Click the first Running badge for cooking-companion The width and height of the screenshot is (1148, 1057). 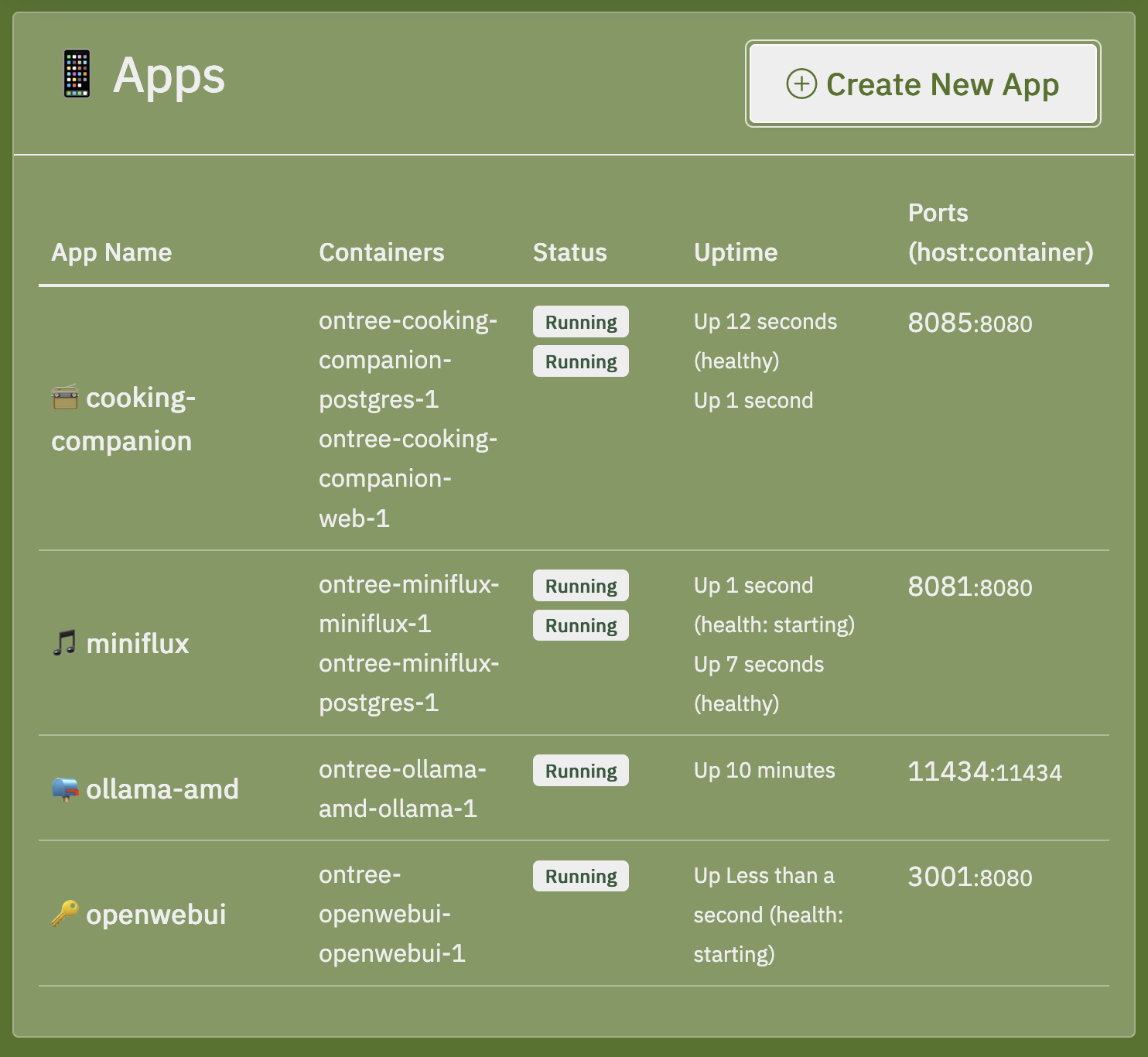coord(580,321)
